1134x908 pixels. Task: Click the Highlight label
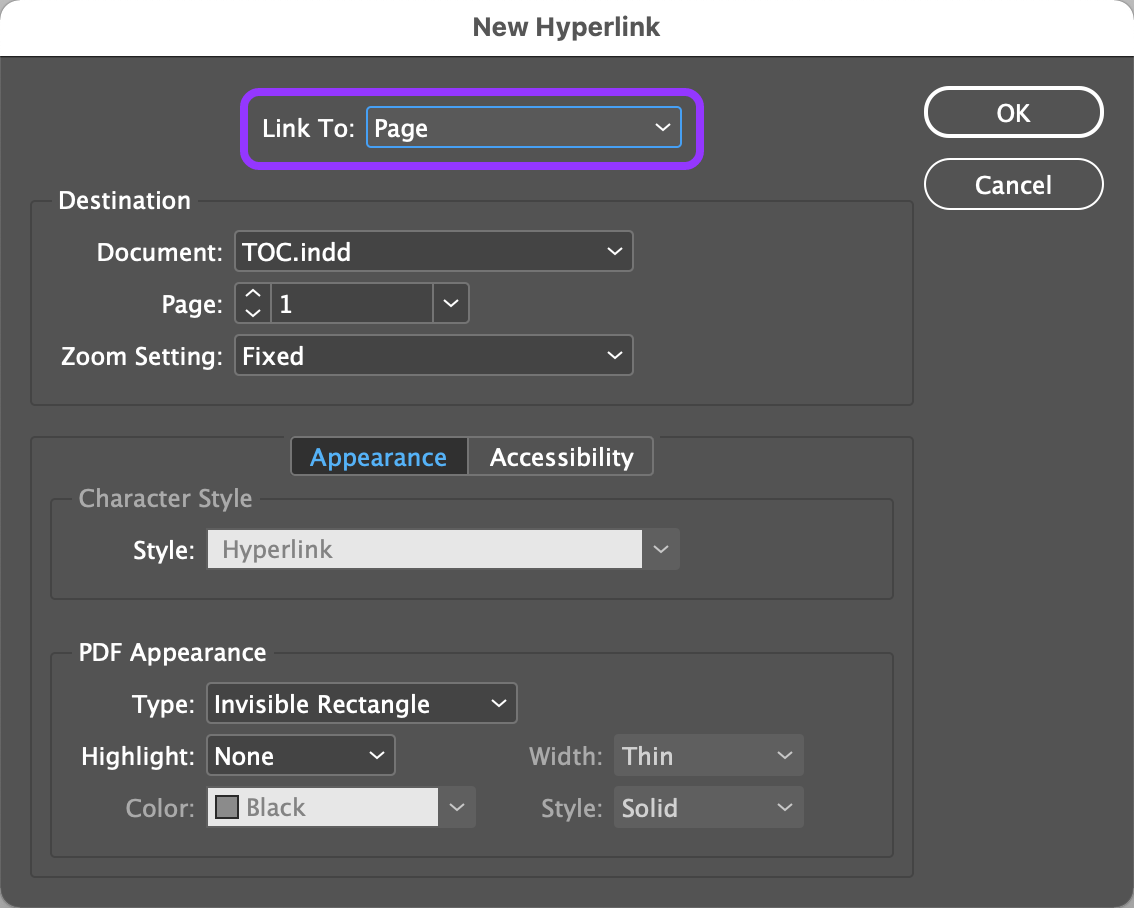pyautogui.click(x=138, y=756)
